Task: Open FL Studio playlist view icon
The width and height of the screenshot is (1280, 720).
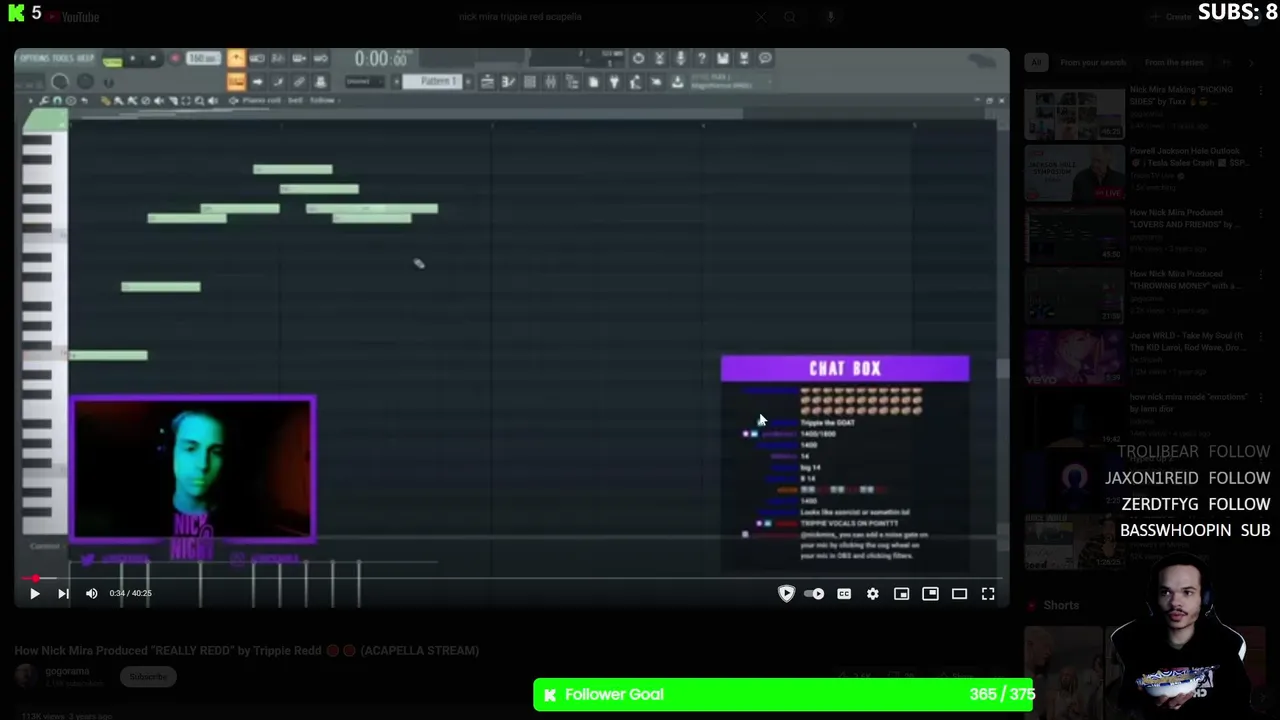Action: coord(487,82)
